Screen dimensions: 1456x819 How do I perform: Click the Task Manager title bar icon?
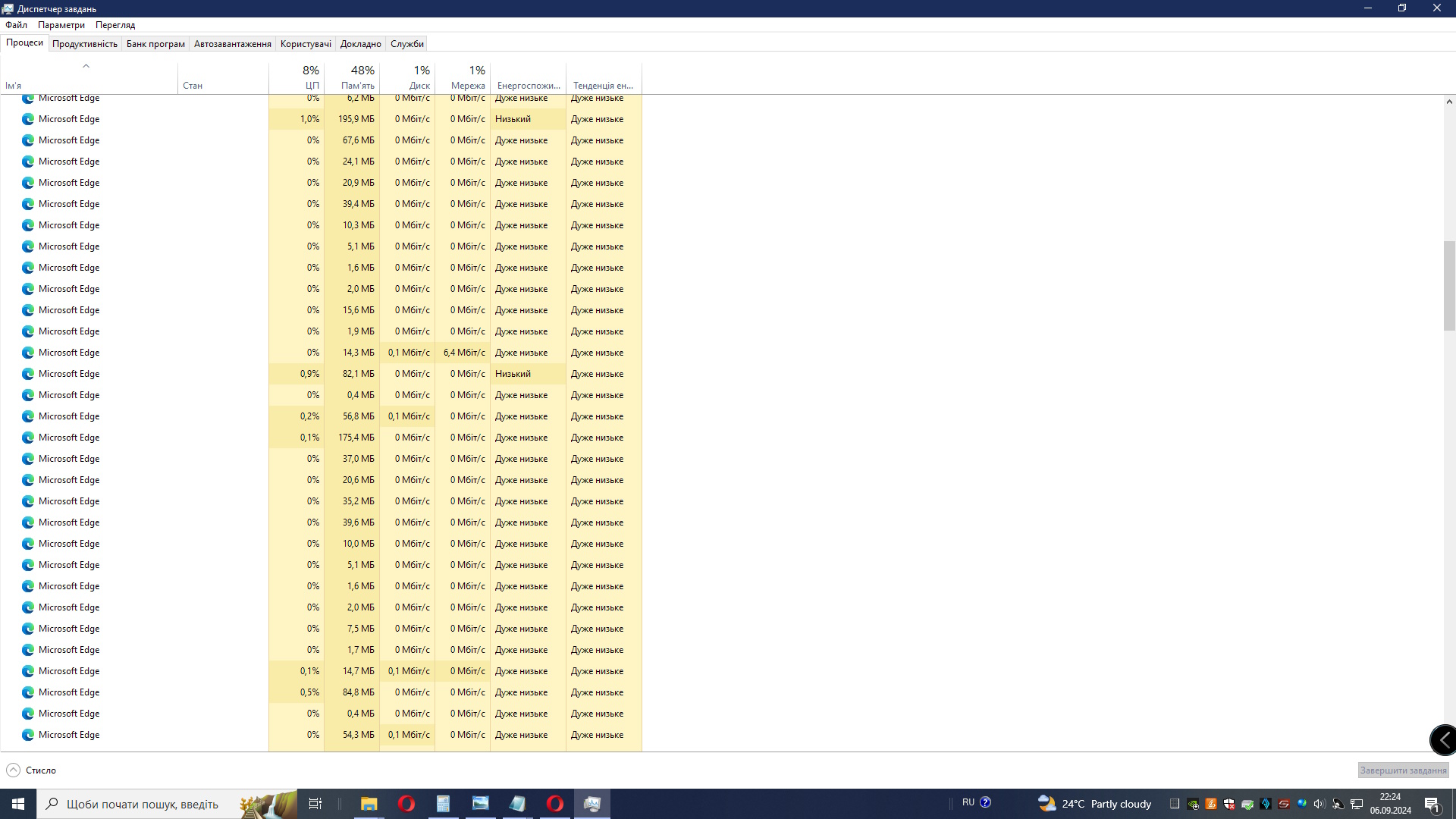(8, 8)
